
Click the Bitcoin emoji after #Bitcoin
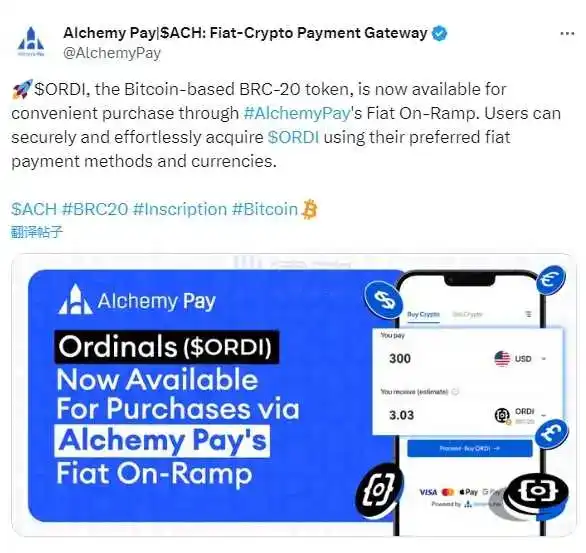pos(309,209)
